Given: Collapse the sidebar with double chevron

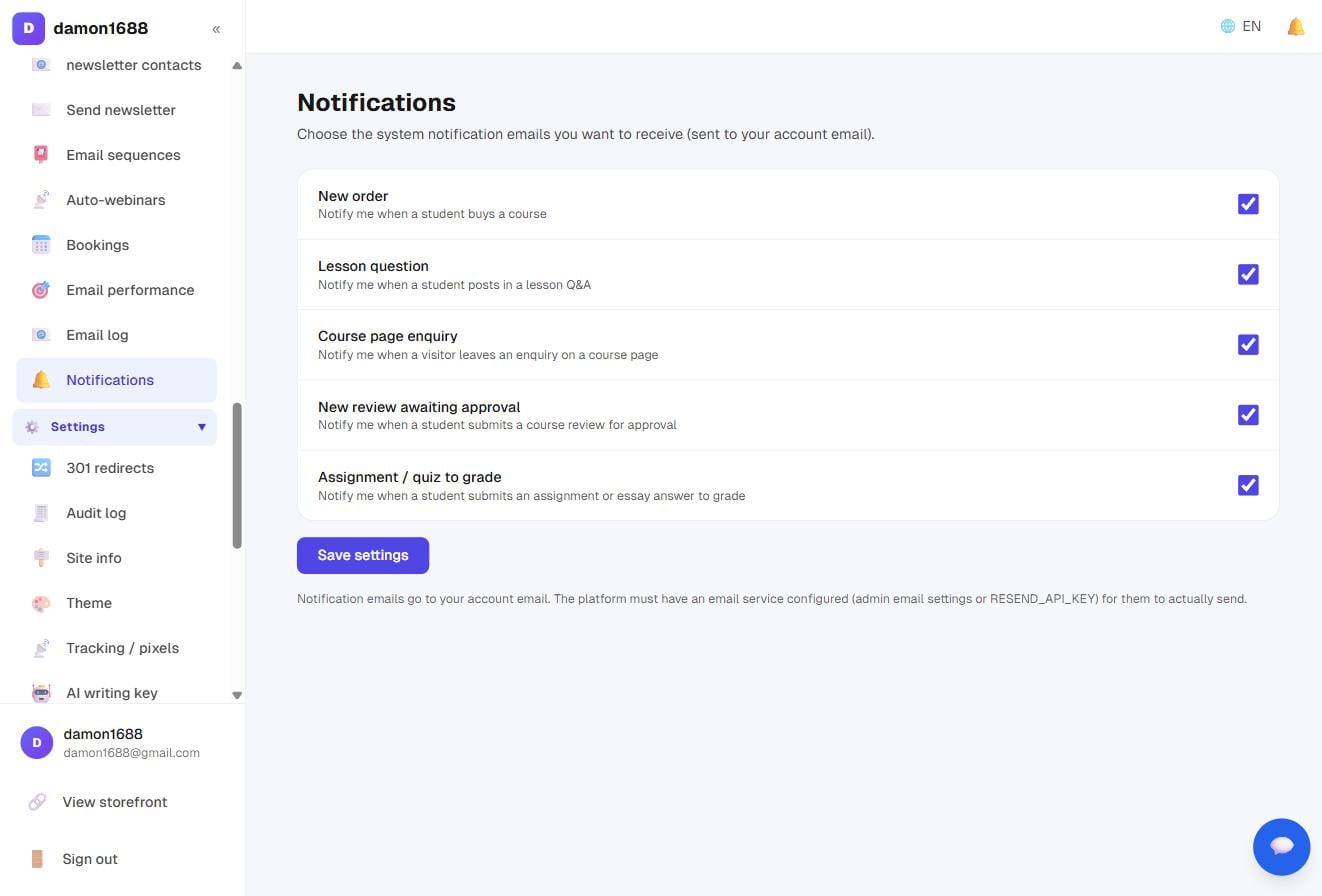Looking at the screenshot, I should click(216, 29).
